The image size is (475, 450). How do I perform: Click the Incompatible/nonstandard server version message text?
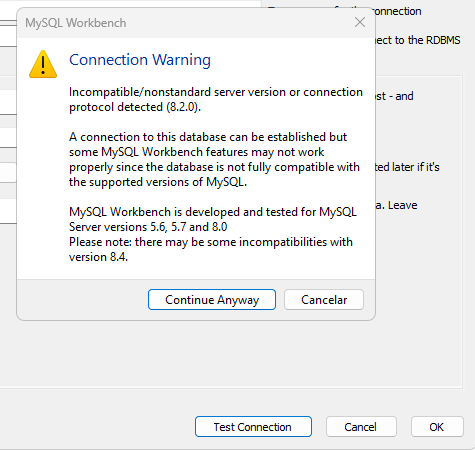pos(216,99)
